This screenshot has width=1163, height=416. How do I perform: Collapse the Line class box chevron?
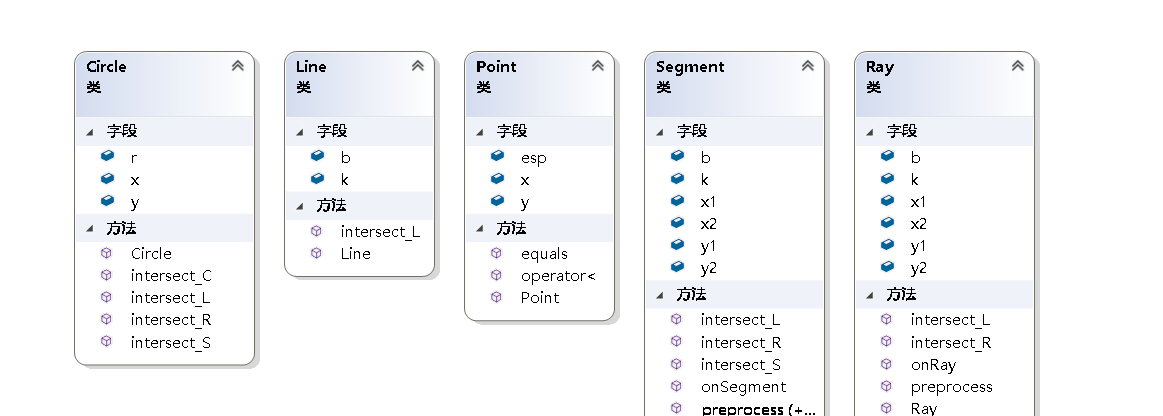click(x=417, y=66)
